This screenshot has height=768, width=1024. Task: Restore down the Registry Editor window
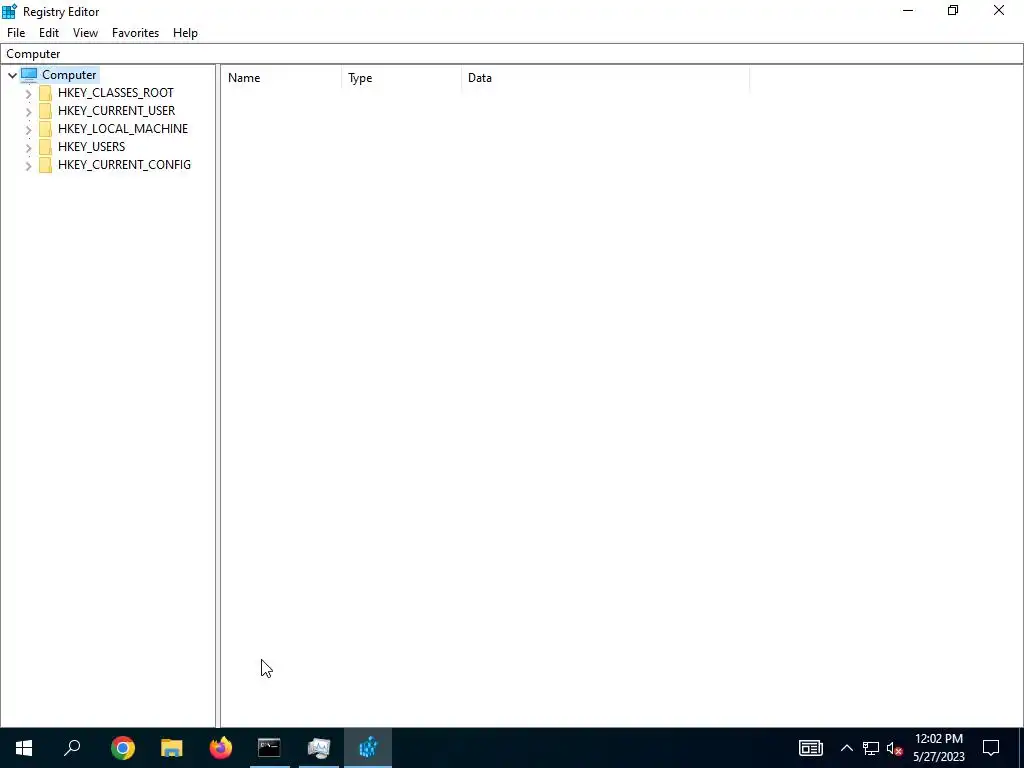point(953,10)
